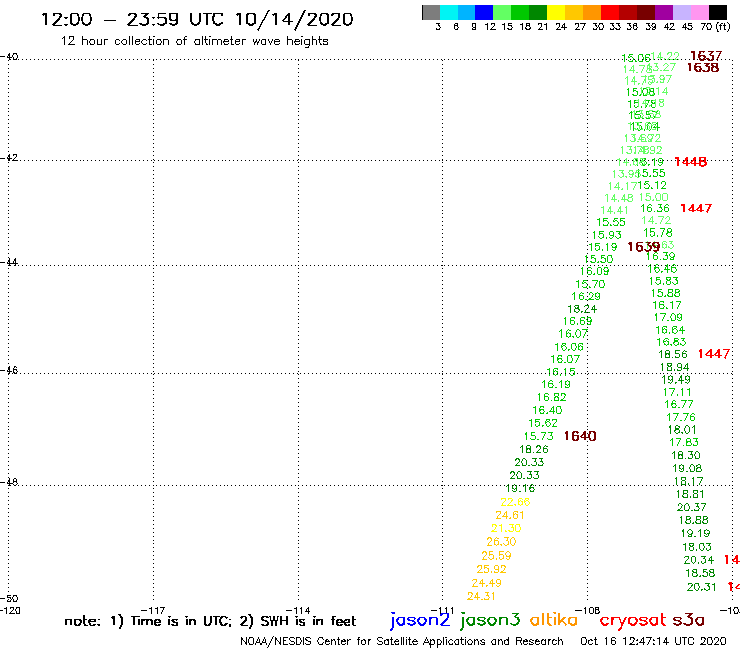Click the wave height value '16.69'
The width and height of the screenshot is (740, 650).
(577, 321)
